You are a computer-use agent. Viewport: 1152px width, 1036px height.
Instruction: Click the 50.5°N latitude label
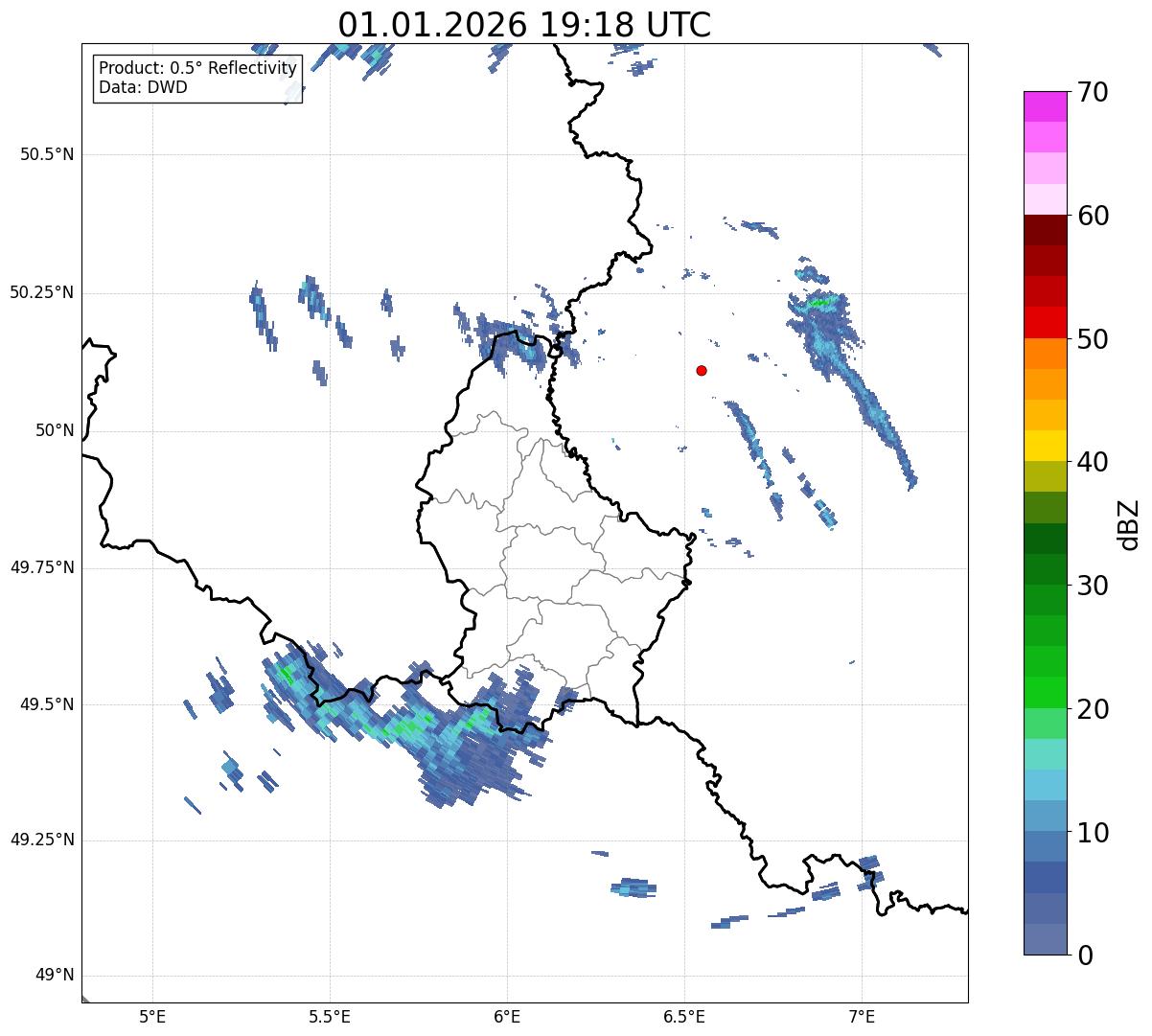point(47,154)
